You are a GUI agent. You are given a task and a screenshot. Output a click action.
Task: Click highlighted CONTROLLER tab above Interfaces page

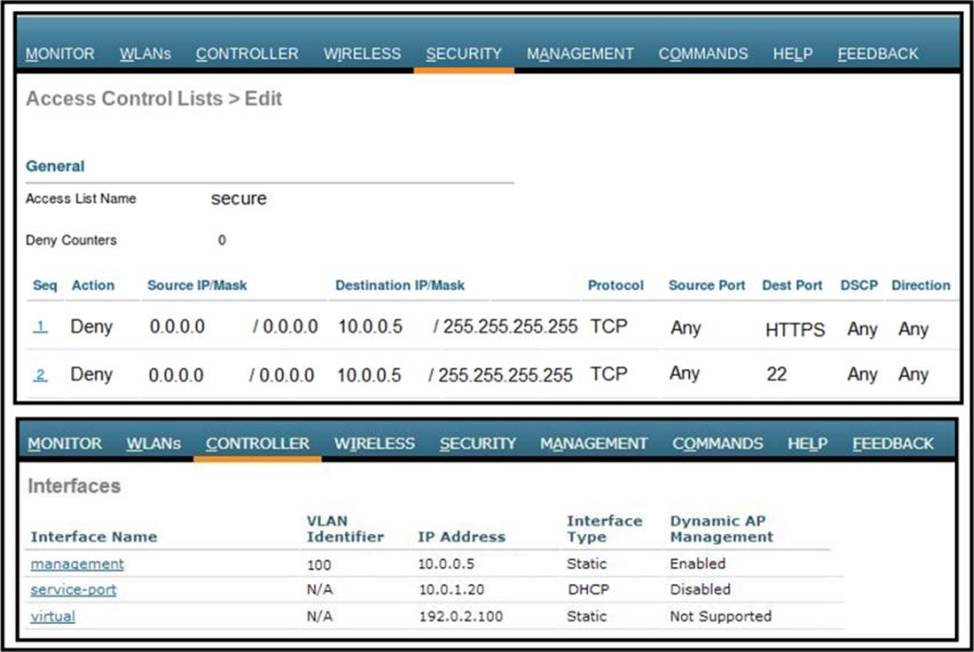258,443
